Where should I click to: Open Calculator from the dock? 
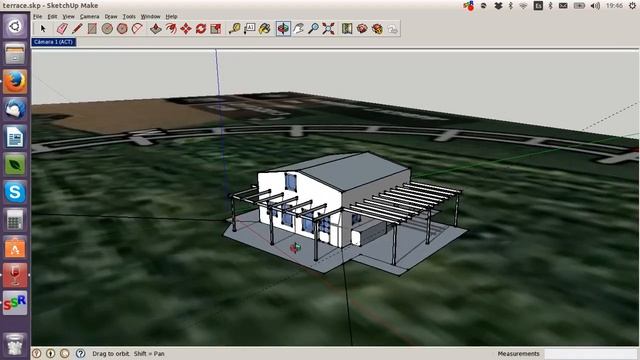pyautogui.click(x=15, y=220)
